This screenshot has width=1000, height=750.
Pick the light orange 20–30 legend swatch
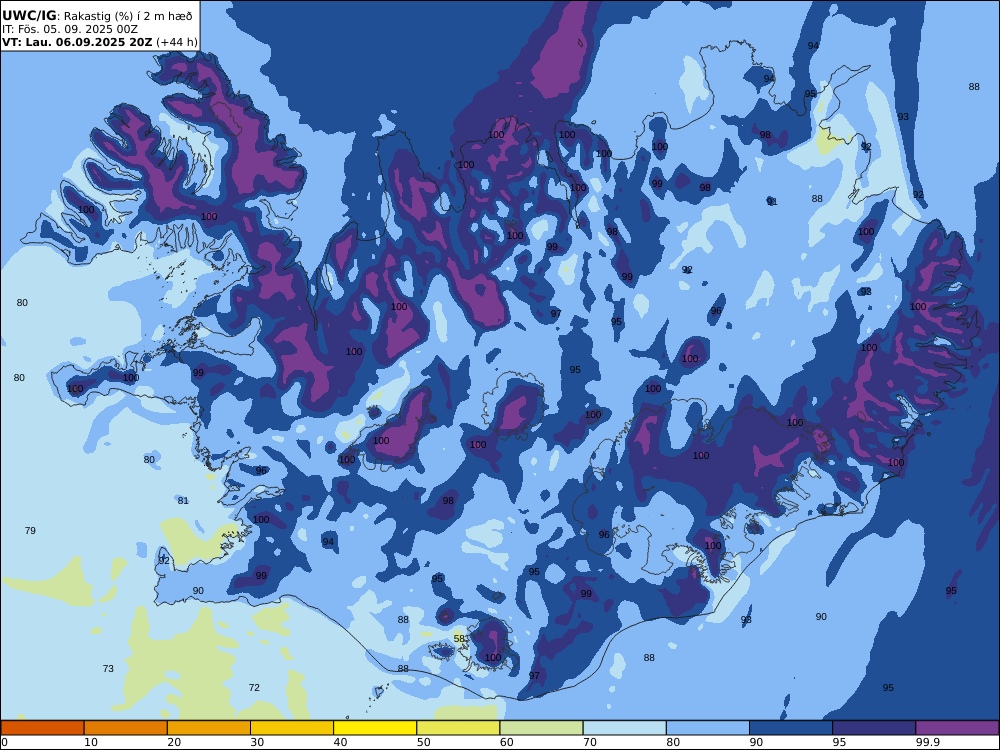tap(209, 728)
